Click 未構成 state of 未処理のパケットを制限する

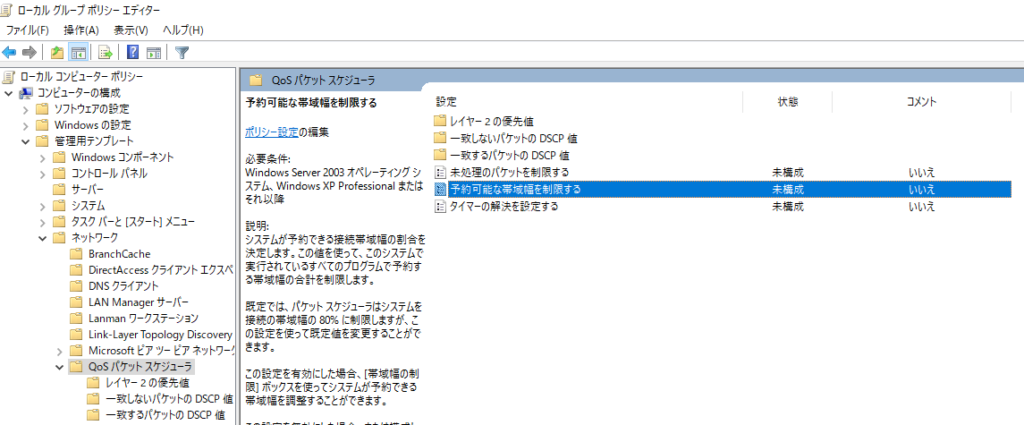pos(788,172)
